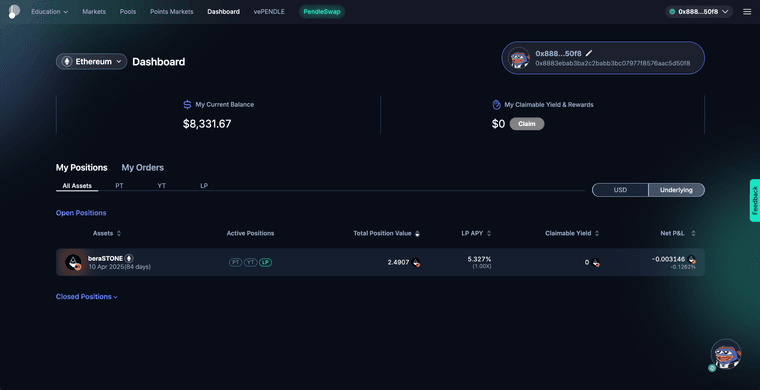The width and height of the screenshot is (760, 390).
Task: Click the Active Positions column header
Action: (x=250, y=234)
